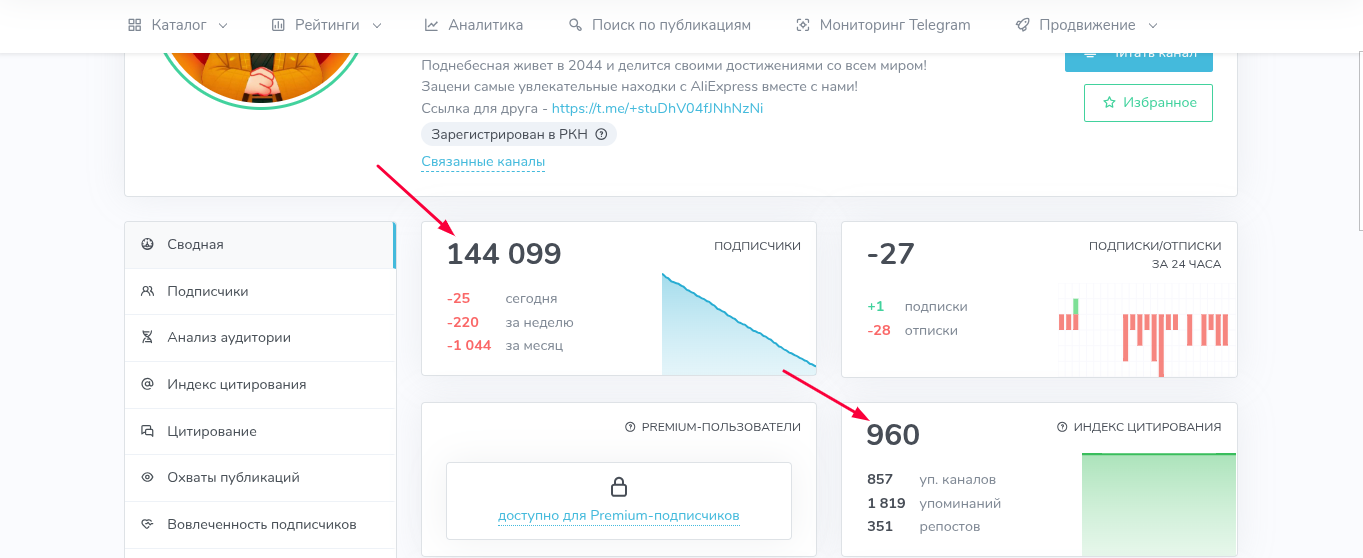Click the -1 044 за месяц value

tap(469, 345)
